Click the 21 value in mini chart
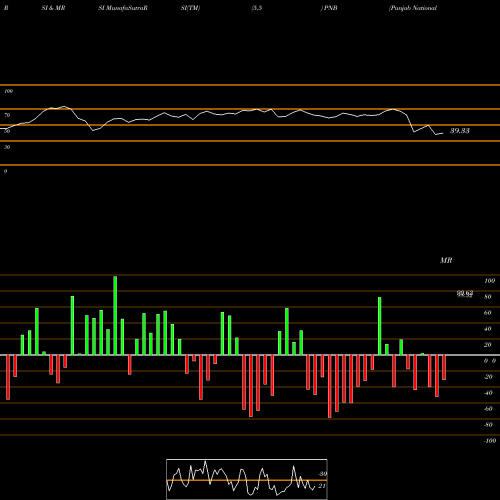Viewport: 500px width, 500px height. click(x=322, y=486)
